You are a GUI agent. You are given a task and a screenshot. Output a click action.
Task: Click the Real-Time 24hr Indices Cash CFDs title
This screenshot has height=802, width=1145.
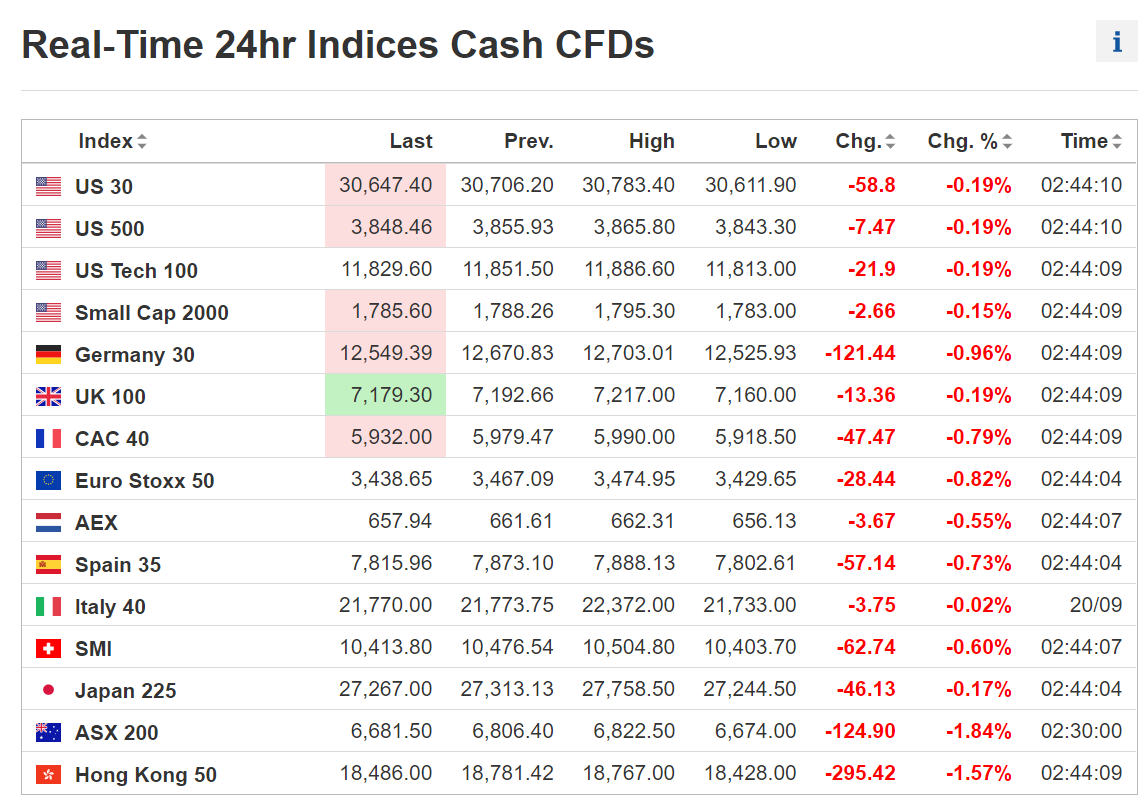[337, 45]
